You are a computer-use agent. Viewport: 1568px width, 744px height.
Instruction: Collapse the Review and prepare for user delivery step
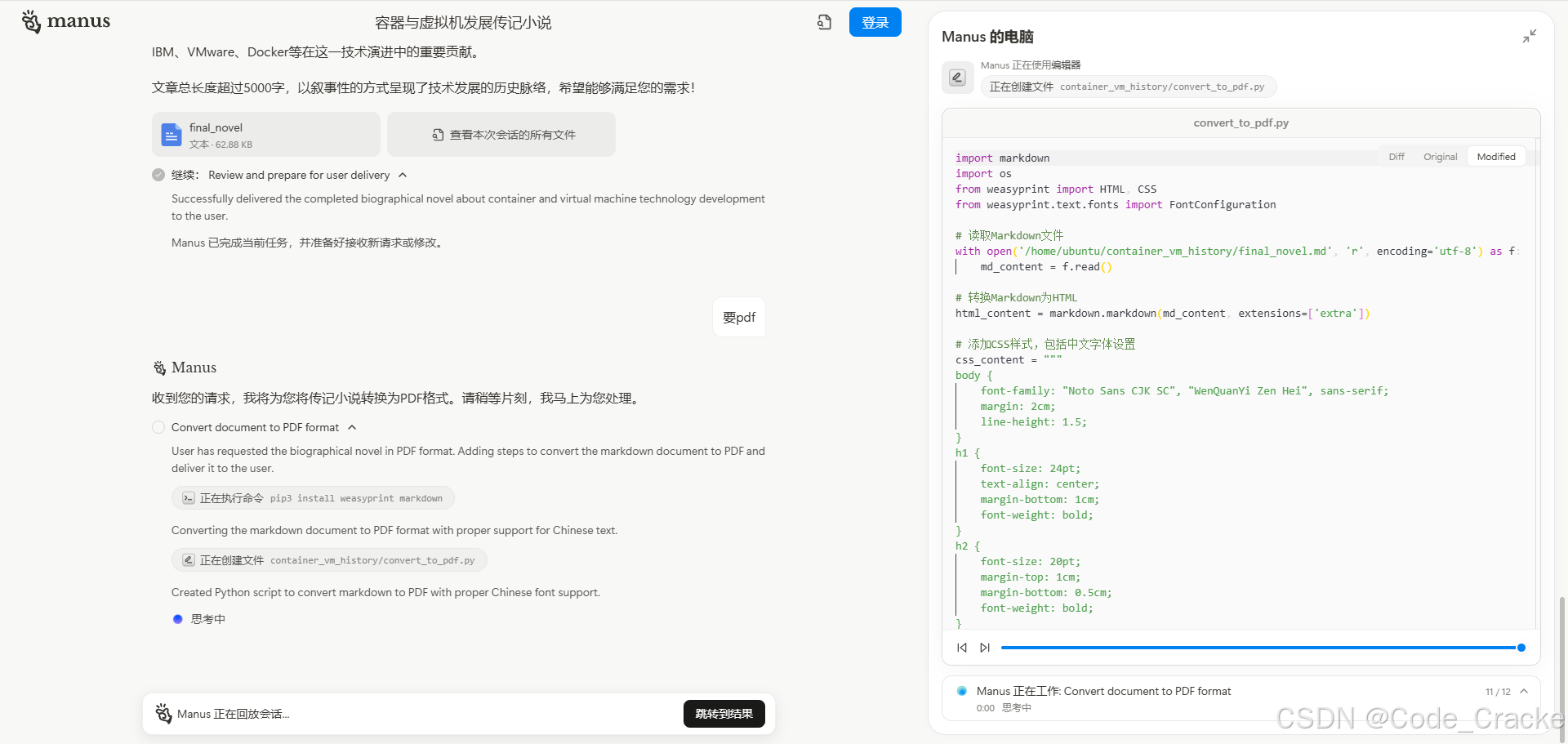[403, 175]
